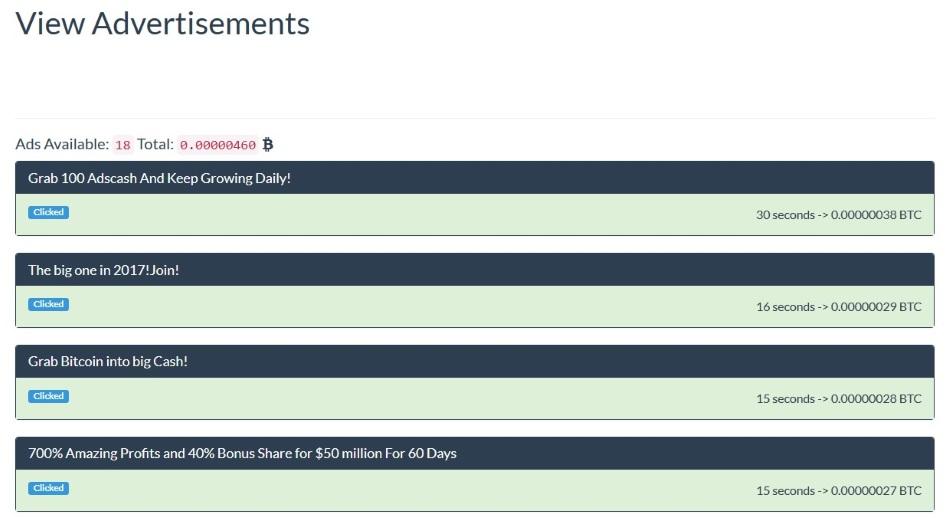Click the Clicked badge under 700% Profits ad

(x=48, y=488)
